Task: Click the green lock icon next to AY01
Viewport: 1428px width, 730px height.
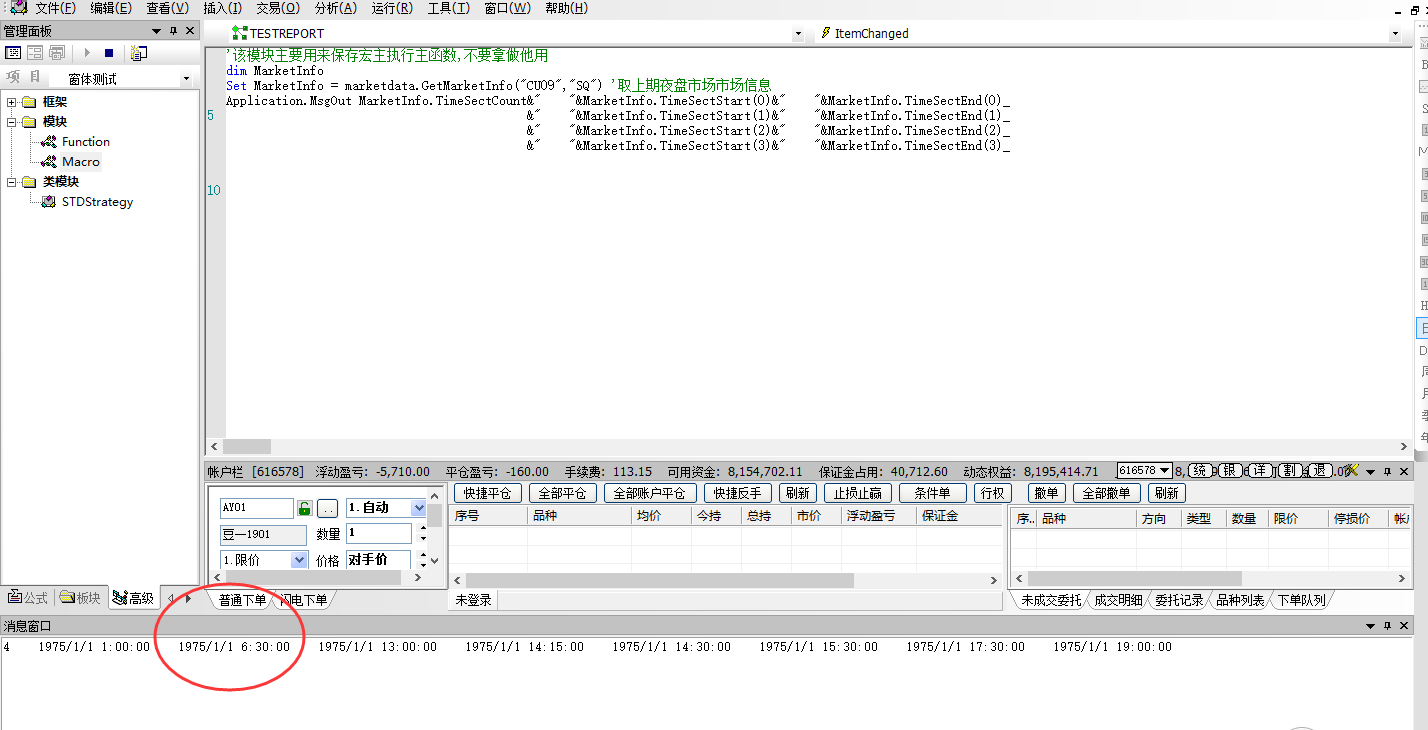Action: click(x=305, y=508)
